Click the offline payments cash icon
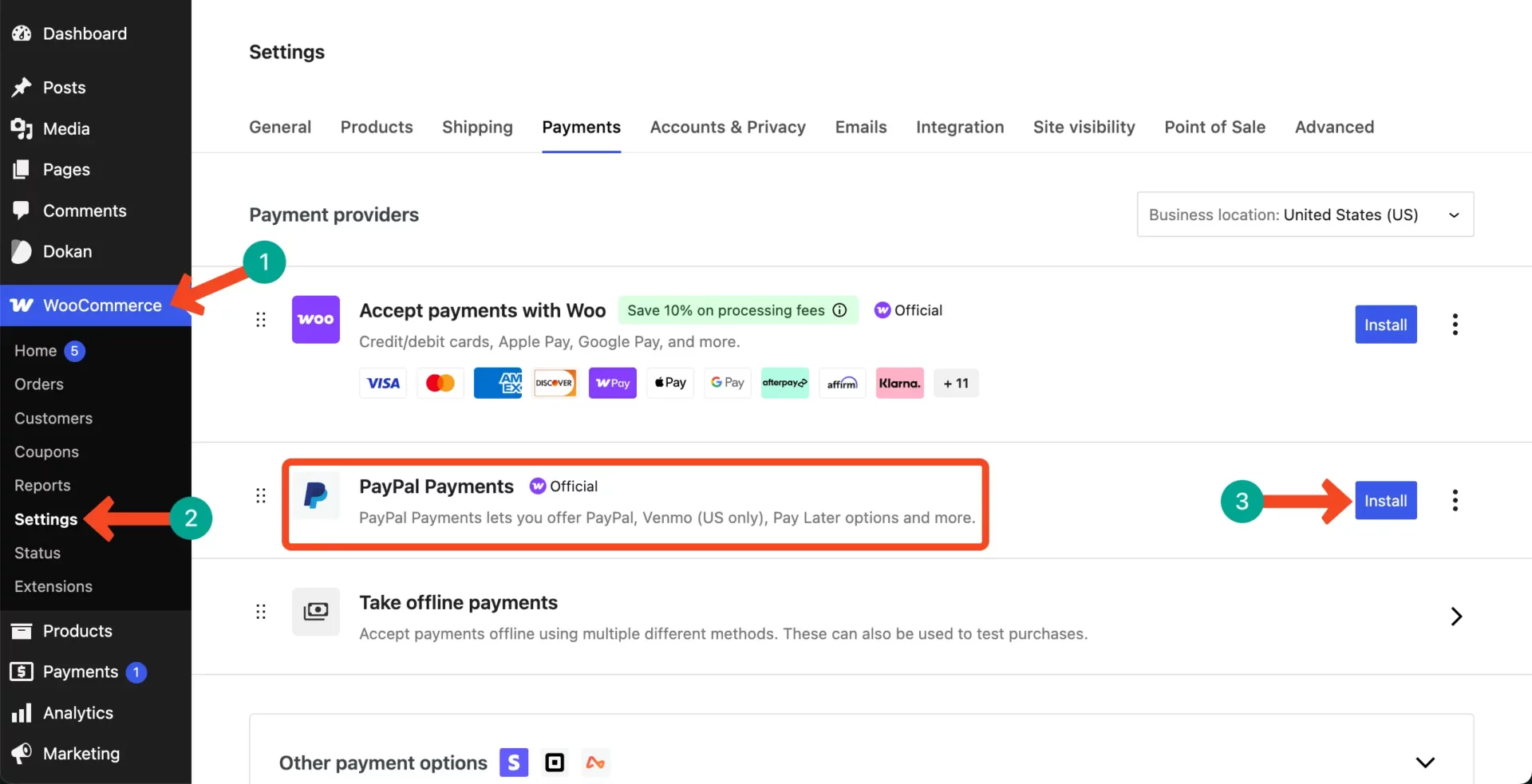The width and height of the screenshot is (1532, 784). (x=316, y=612)
